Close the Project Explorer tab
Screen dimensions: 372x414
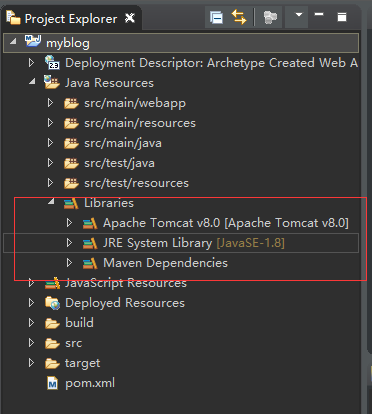click(x=129, y=18)
